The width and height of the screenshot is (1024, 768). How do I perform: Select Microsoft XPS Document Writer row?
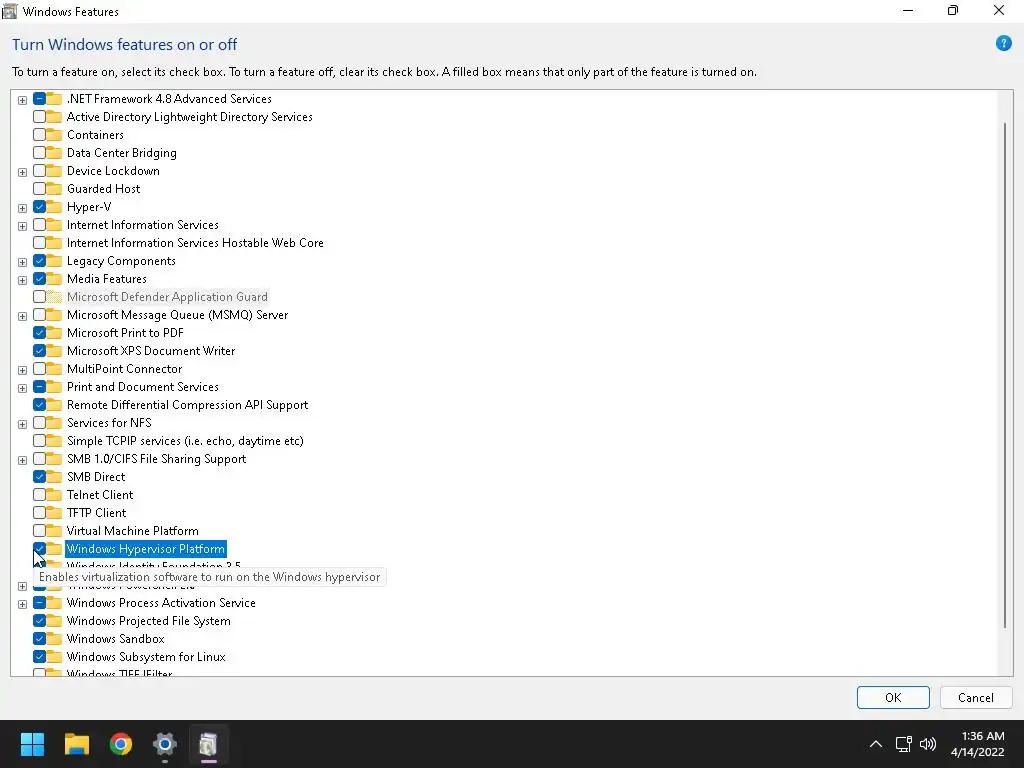tap(151, 351)
